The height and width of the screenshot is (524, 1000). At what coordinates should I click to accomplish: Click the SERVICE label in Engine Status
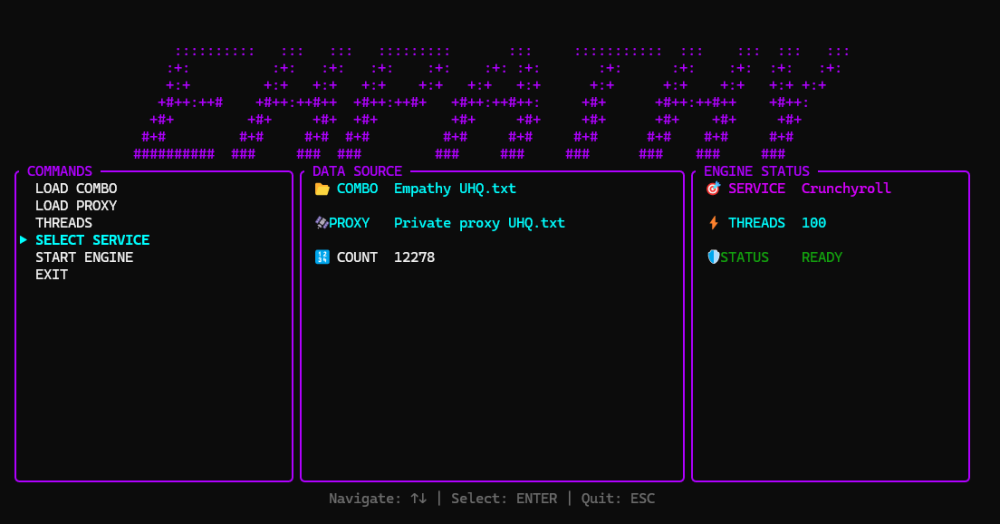pyautogui.click(x=756, y=189)
